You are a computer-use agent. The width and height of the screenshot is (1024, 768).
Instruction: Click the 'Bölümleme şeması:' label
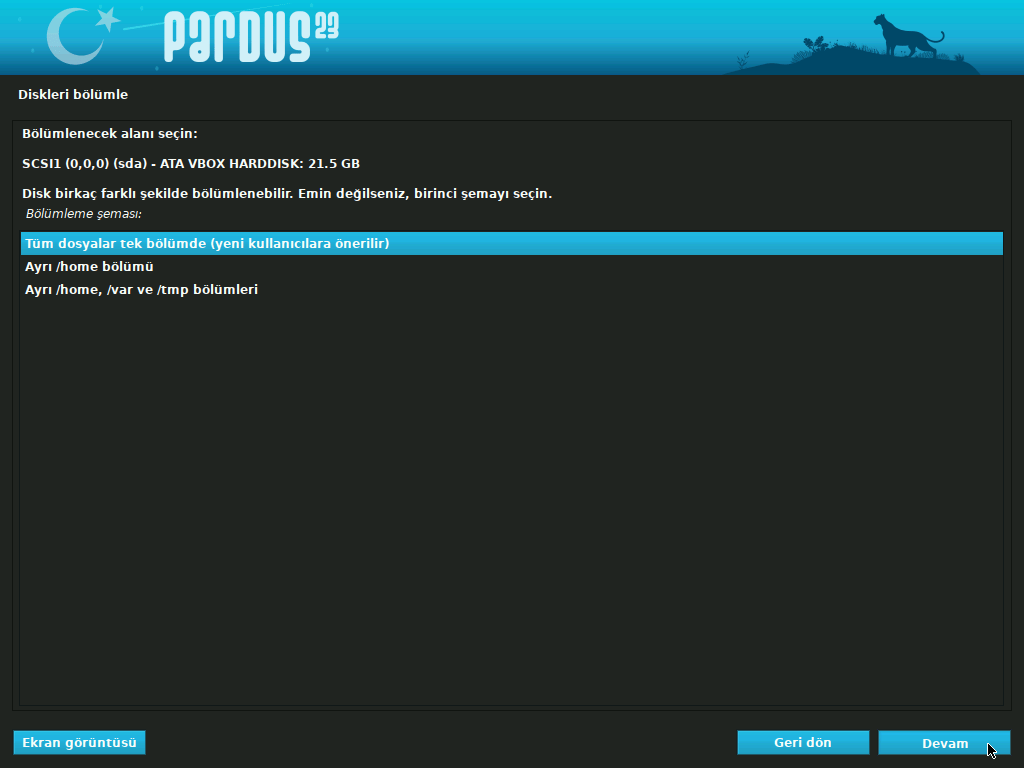(x=84, y=214)
